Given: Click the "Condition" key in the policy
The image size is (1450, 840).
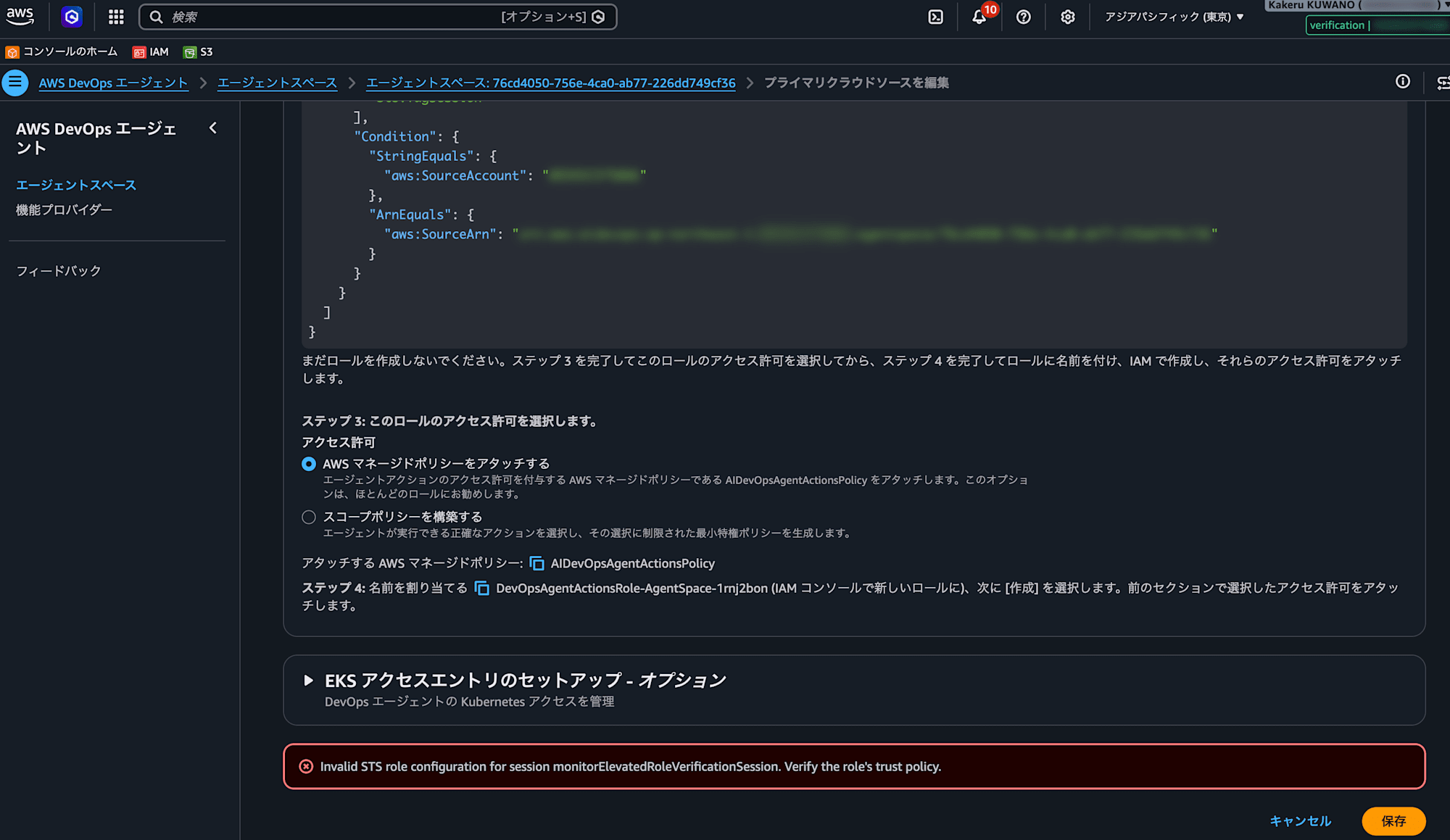Looking at the screenshot, I should (x=395, y=136).
